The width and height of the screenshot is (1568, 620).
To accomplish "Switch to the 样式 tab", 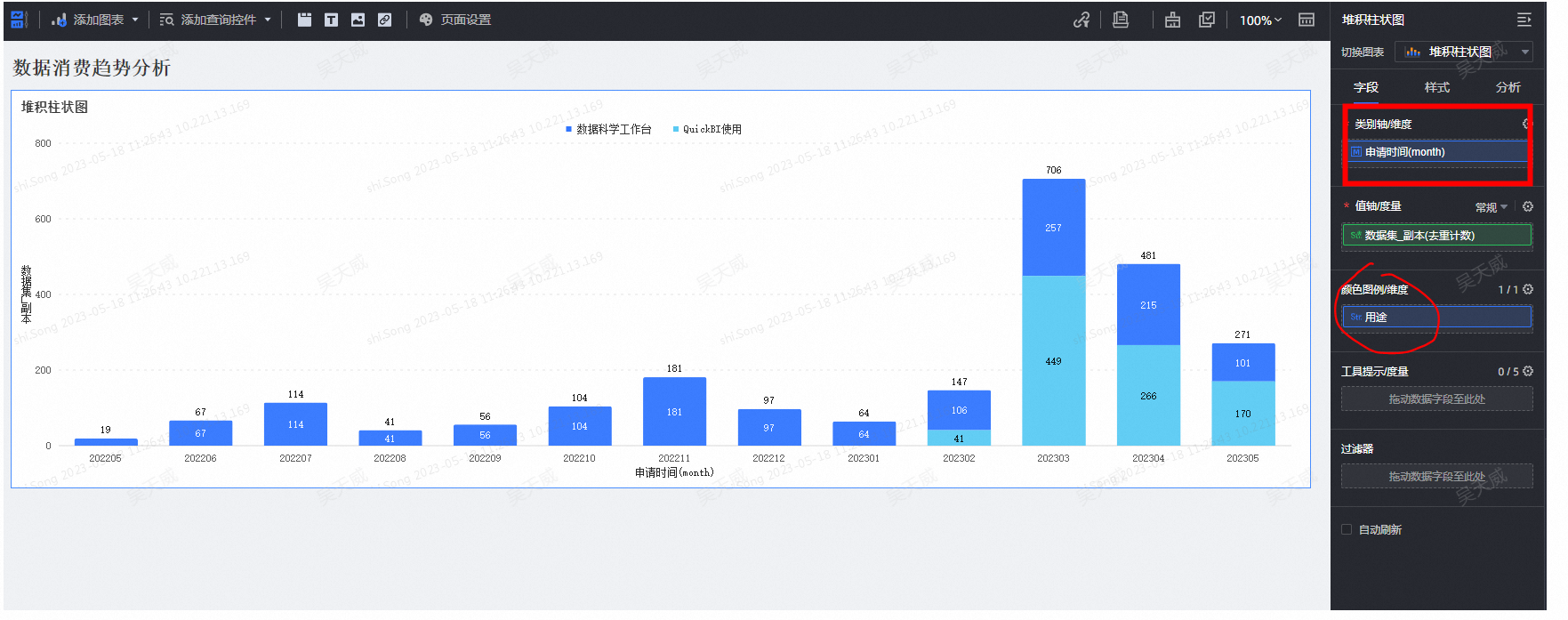I will point(1436,87).
